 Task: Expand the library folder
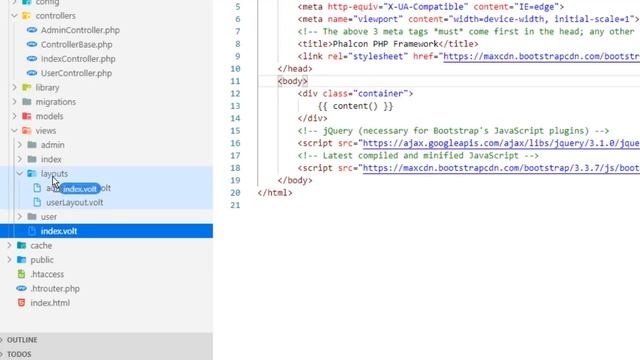(14, 87)
